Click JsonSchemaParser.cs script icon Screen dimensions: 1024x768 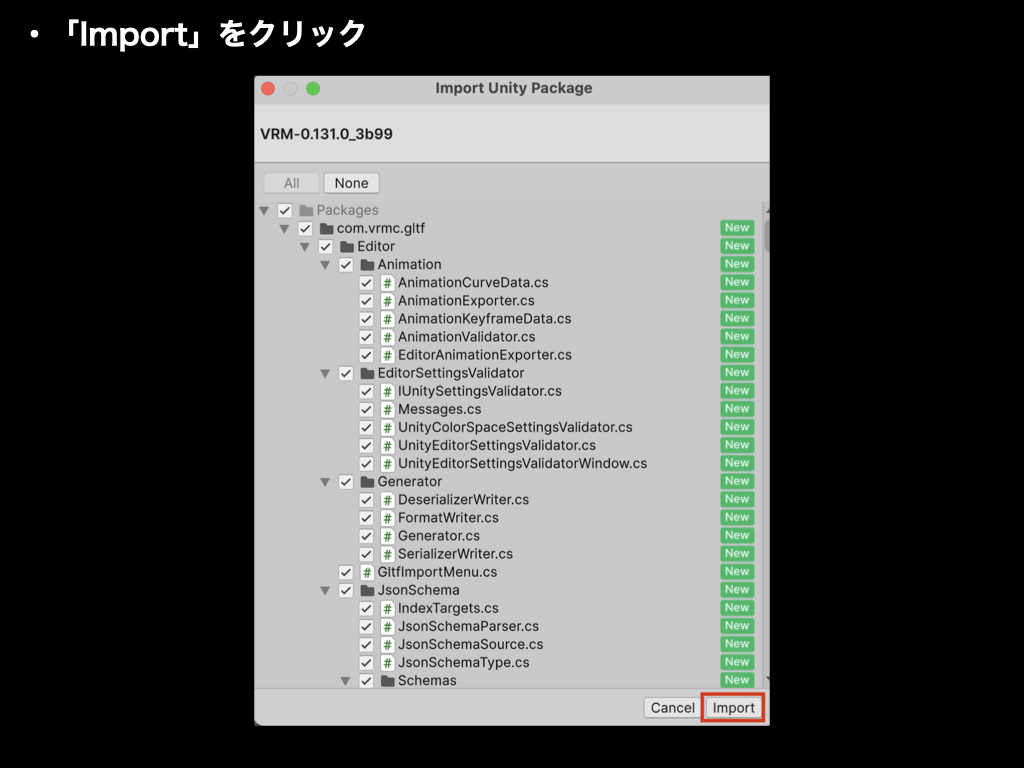click(387, 626)
